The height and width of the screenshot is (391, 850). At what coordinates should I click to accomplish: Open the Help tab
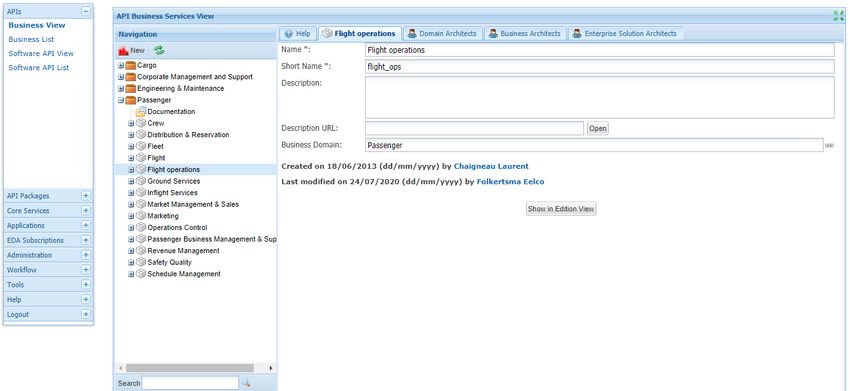pyautogui.click(x=297, y=34)
